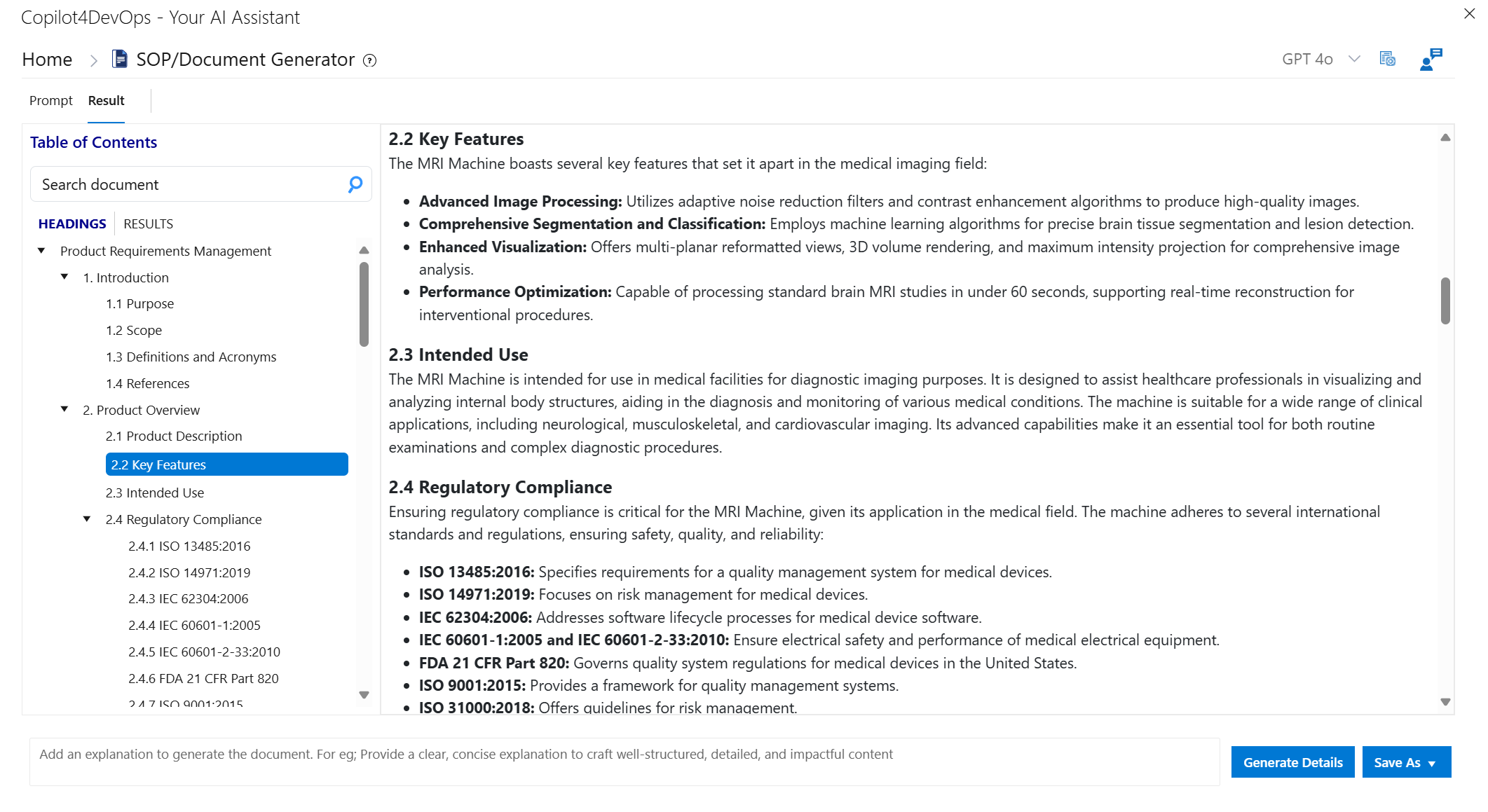
Task: Collapse Product Requirements Management root node
Action: (x=41, y=250)
